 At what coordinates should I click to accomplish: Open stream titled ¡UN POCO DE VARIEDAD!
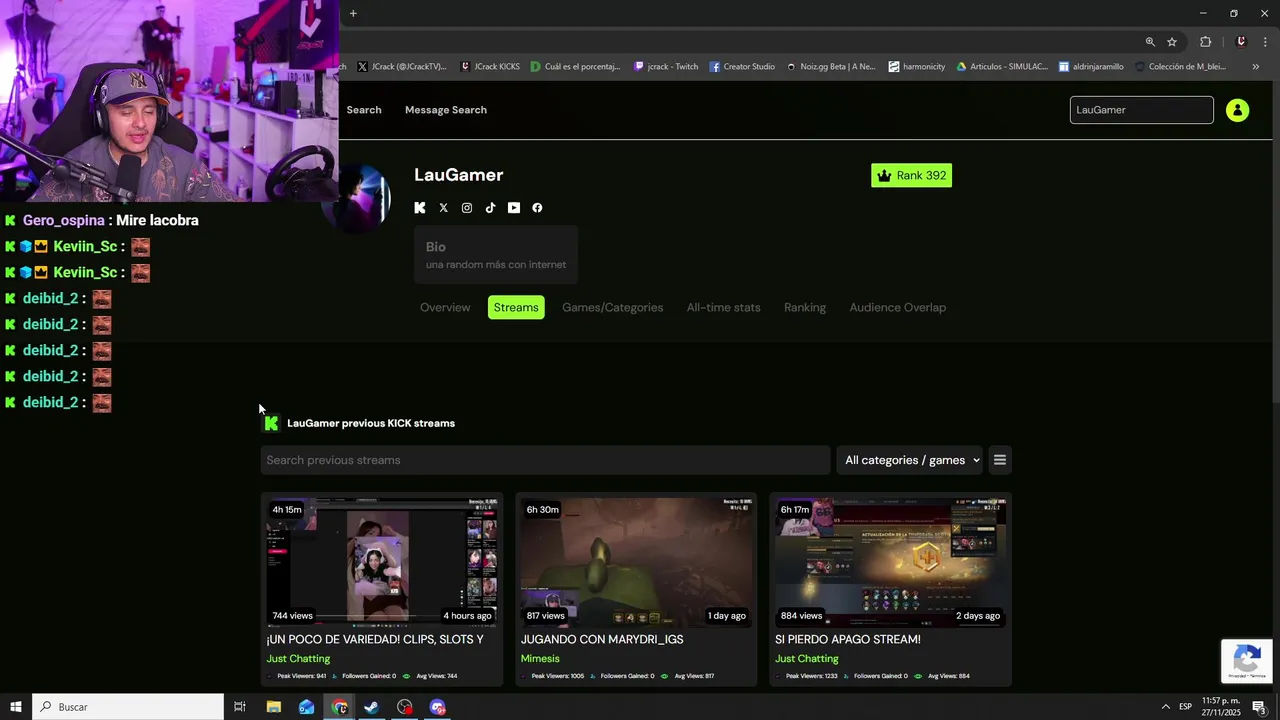(375, 639)
